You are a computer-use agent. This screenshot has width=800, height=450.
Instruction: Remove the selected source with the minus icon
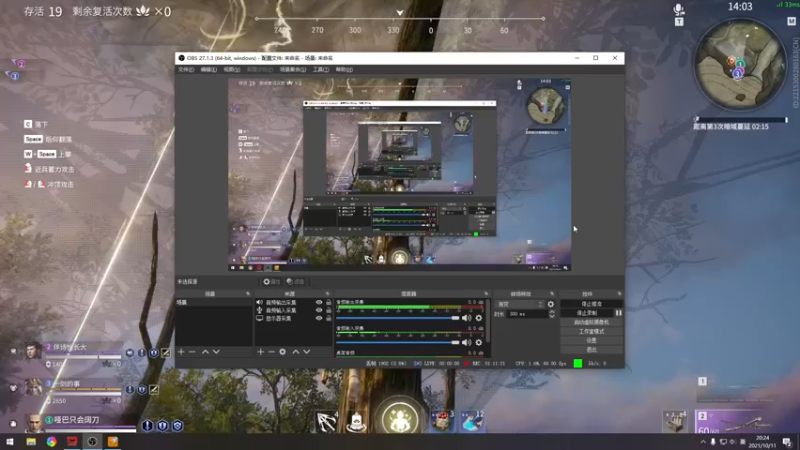coord(271,352)
